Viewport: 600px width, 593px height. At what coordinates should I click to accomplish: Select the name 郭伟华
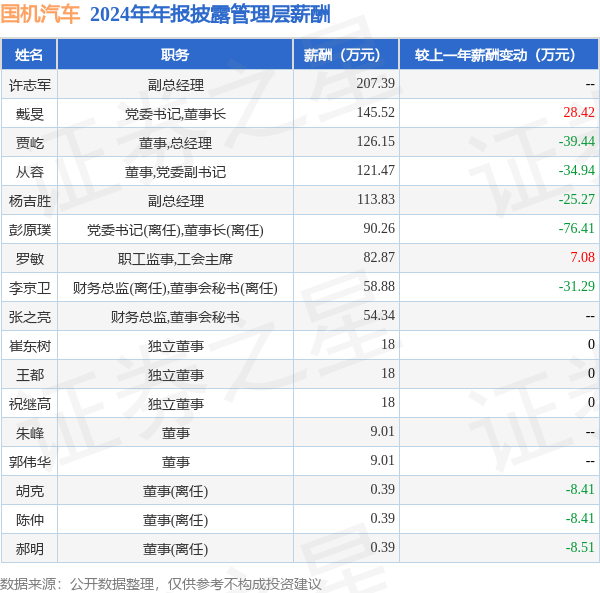30,462
